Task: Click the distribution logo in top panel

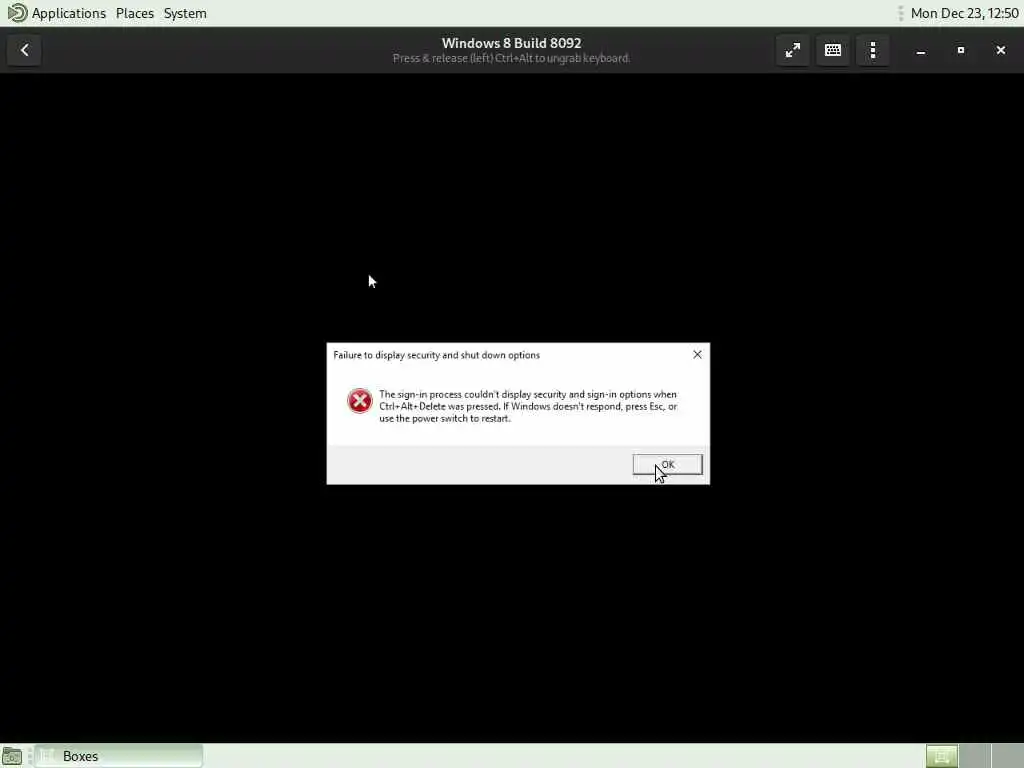Action: click(16, 13)
